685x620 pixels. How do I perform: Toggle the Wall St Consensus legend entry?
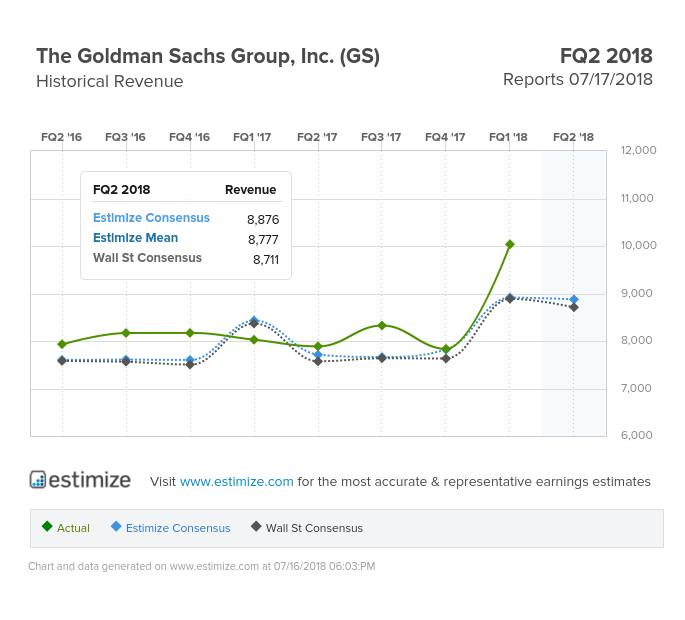307,528
